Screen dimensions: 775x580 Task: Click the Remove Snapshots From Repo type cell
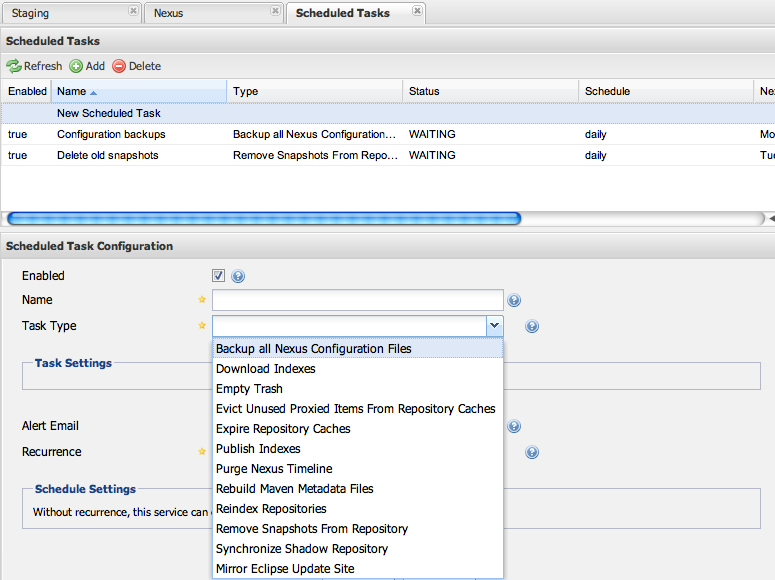point(315,155)
